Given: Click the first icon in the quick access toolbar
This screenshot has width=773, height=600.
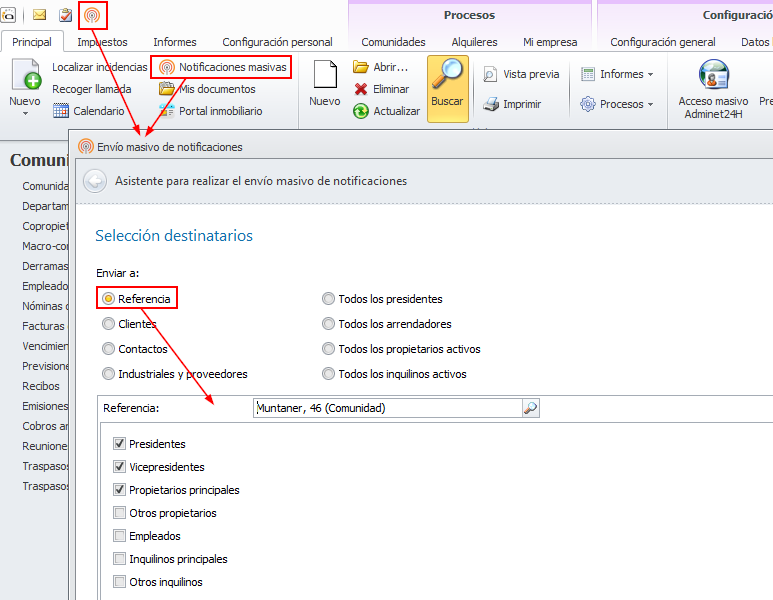Looking at the screenshot, I should coord(8,15).
